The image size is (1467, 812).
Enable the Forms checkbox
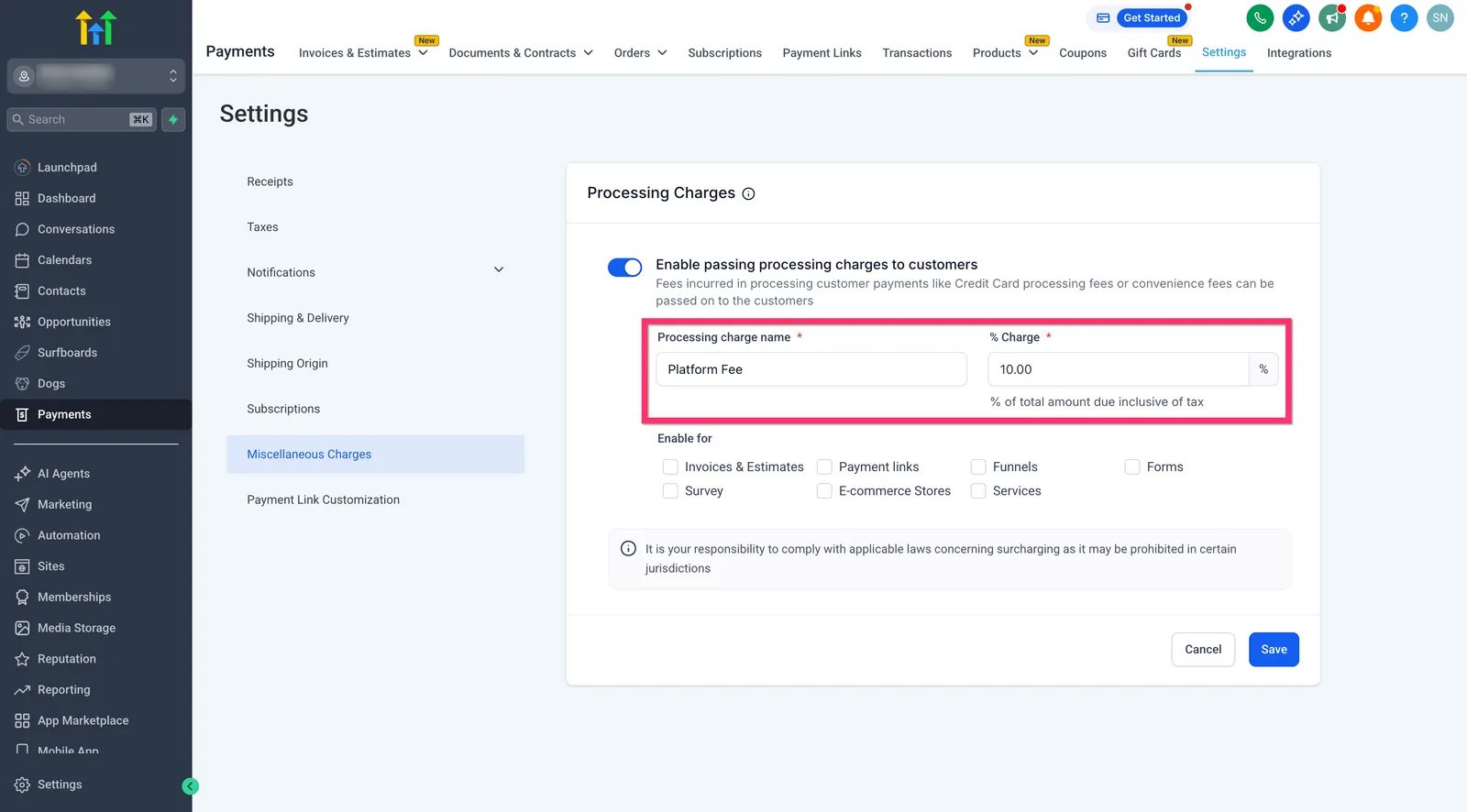[x=1132, y=467]
